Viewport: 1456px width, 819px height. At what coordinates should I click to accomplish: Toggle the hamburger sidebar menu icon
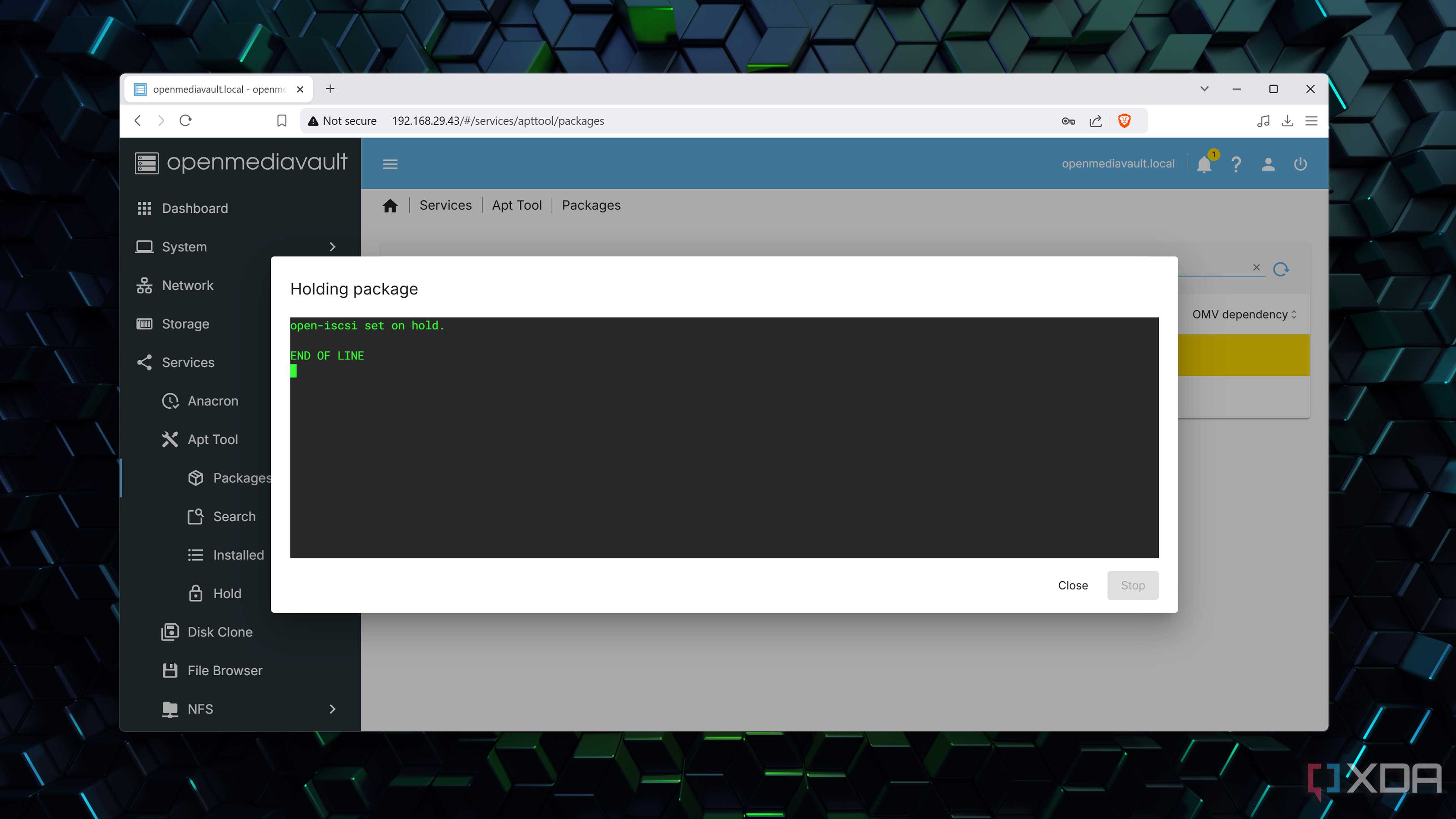[390, 164]
